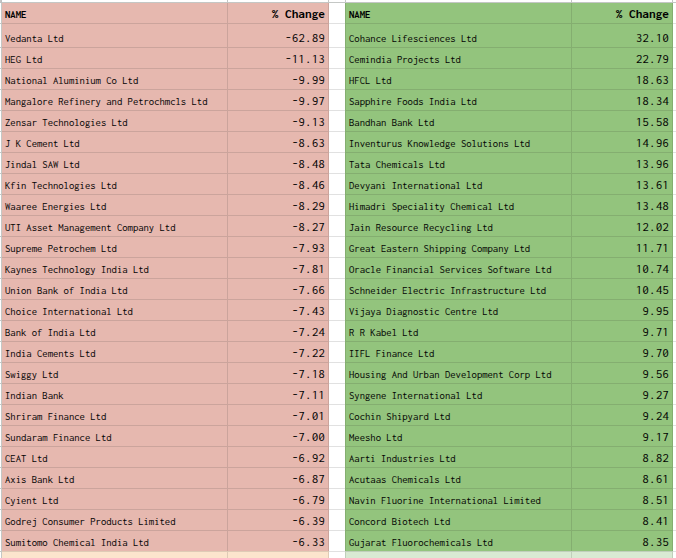
Task: Select the % Change header in the green table
Action: click(x=622, y=14)
